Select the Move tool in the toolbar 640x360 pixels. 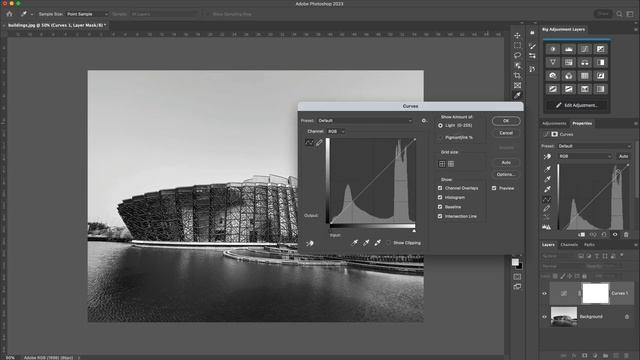(517, 36)
